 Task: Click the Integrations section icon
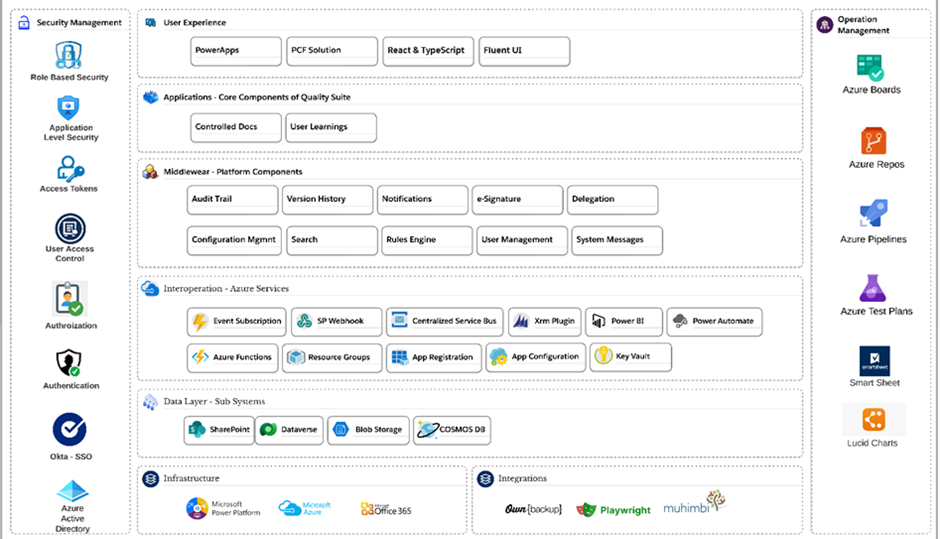[485, 478]
